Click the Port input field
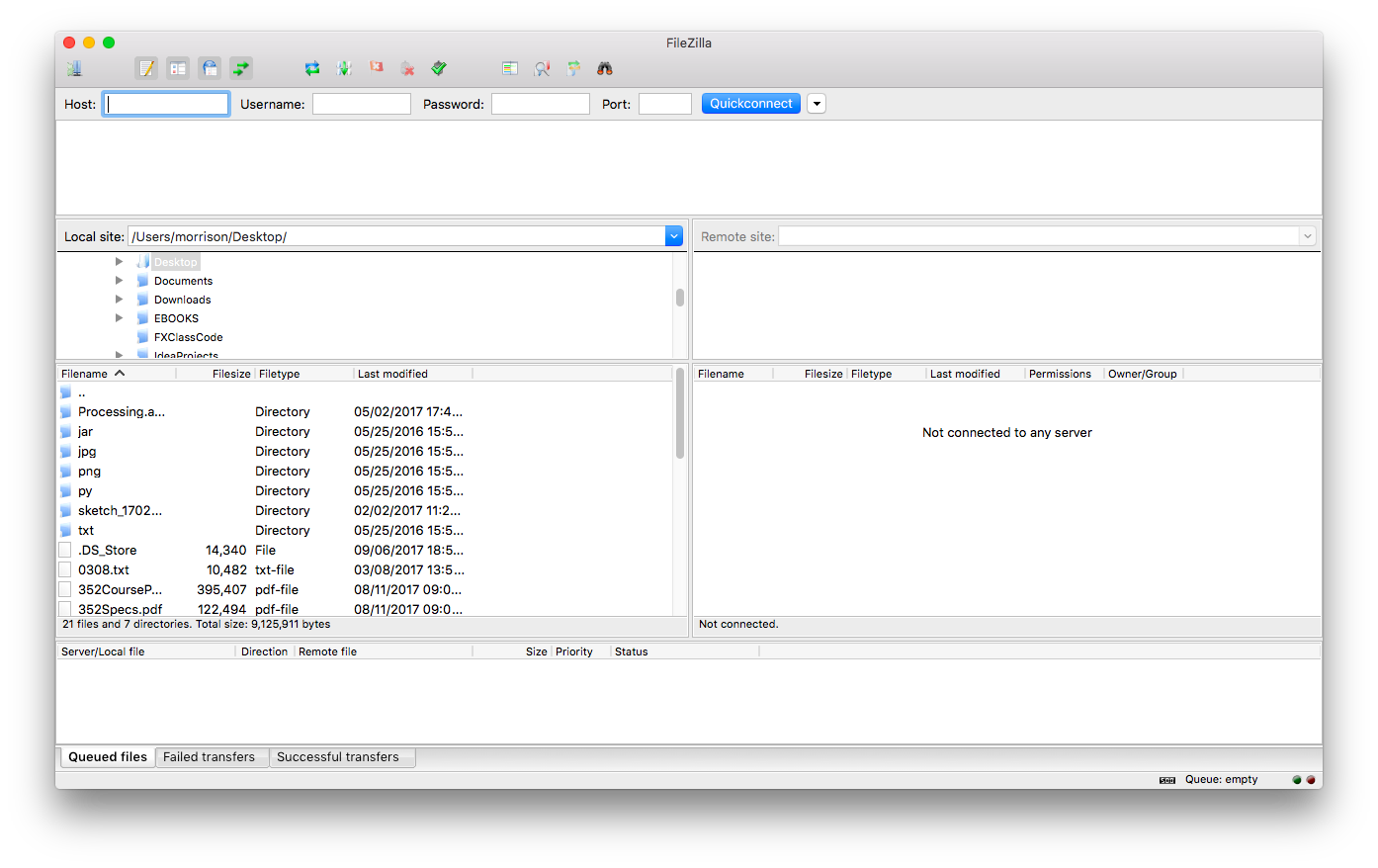1378x868 pixels. pos(665,104)
